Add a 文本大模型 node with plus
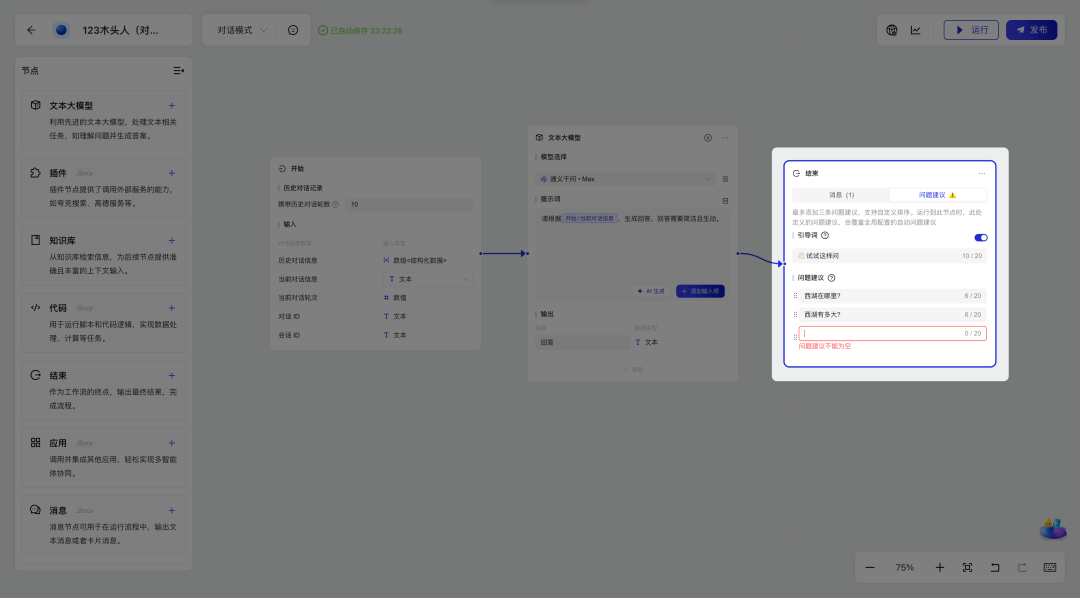Screen dimensions: 1080x598 [172, 105]
